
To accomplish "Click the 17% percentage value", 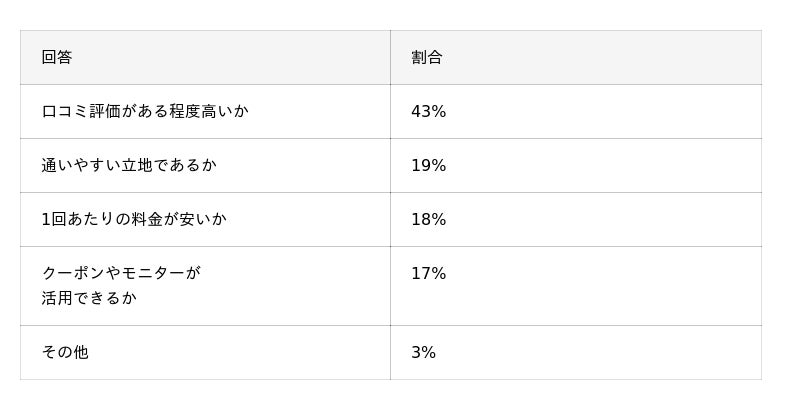I will 428,274.
